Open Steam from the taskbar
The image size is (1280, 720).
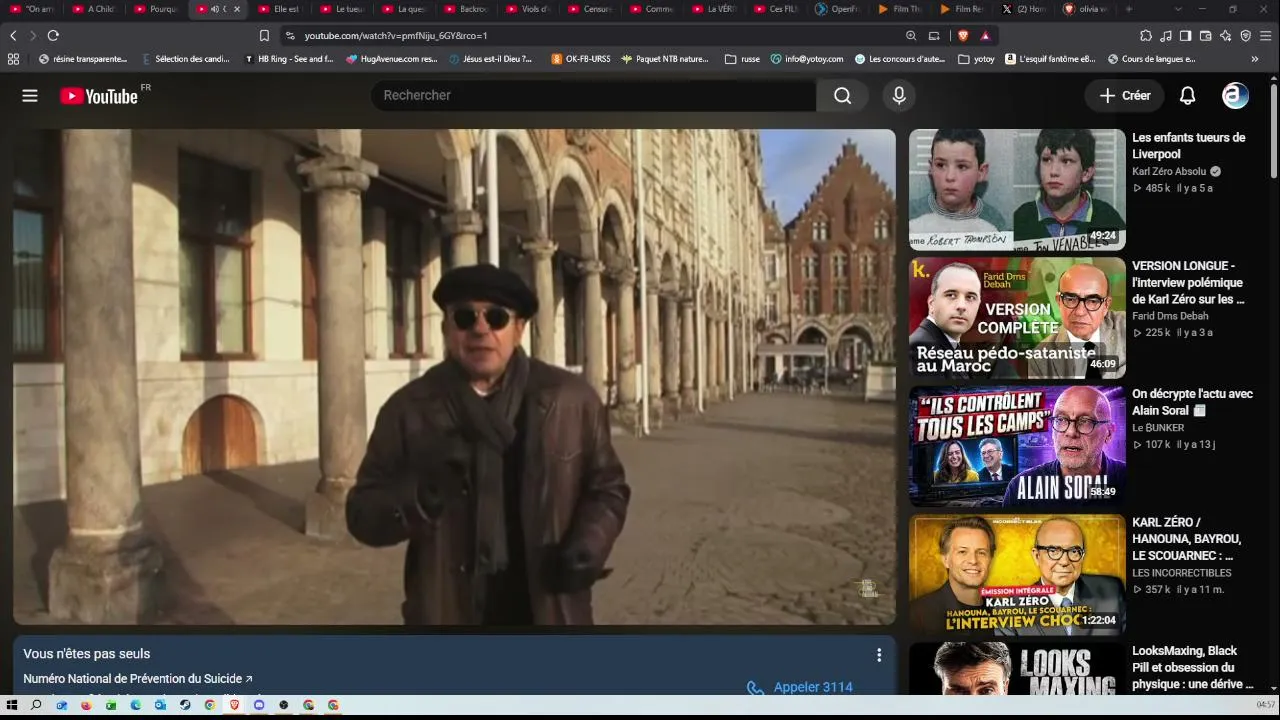coord(185,705)
